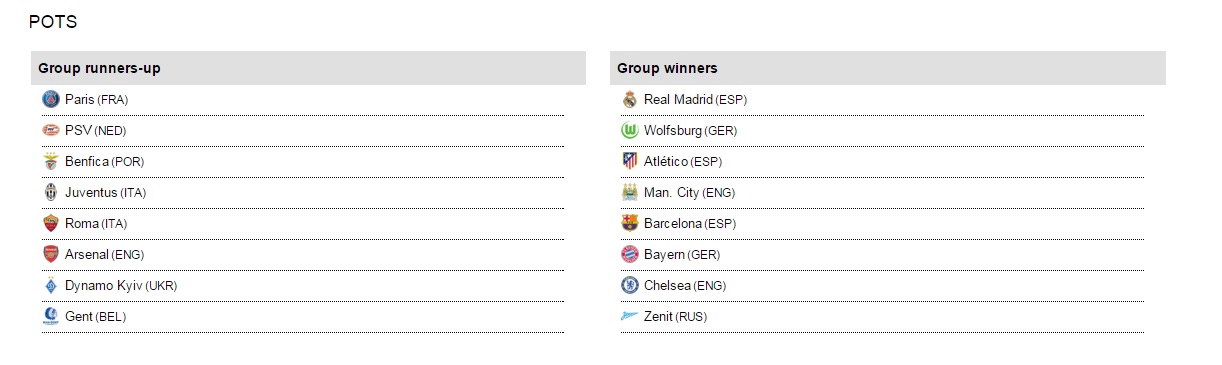Screen dimensions: 1222x365
Task: Open the Man. City (ENG) link
Action: pyautogui.click(x=690, y=193)
